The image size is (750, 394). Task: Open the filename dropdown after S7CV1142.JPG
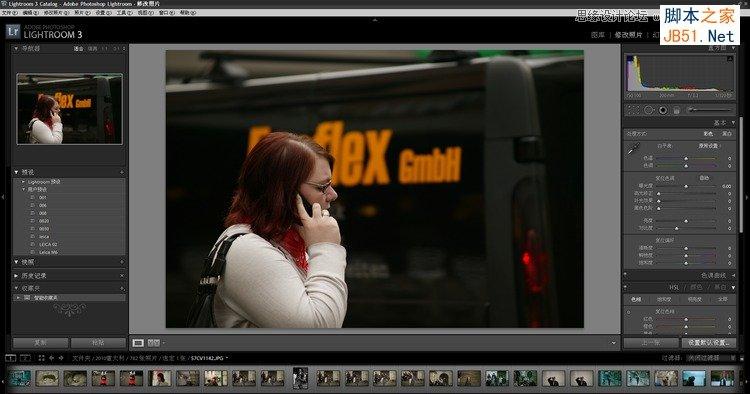pyautogui.click(x=227, y=358)
